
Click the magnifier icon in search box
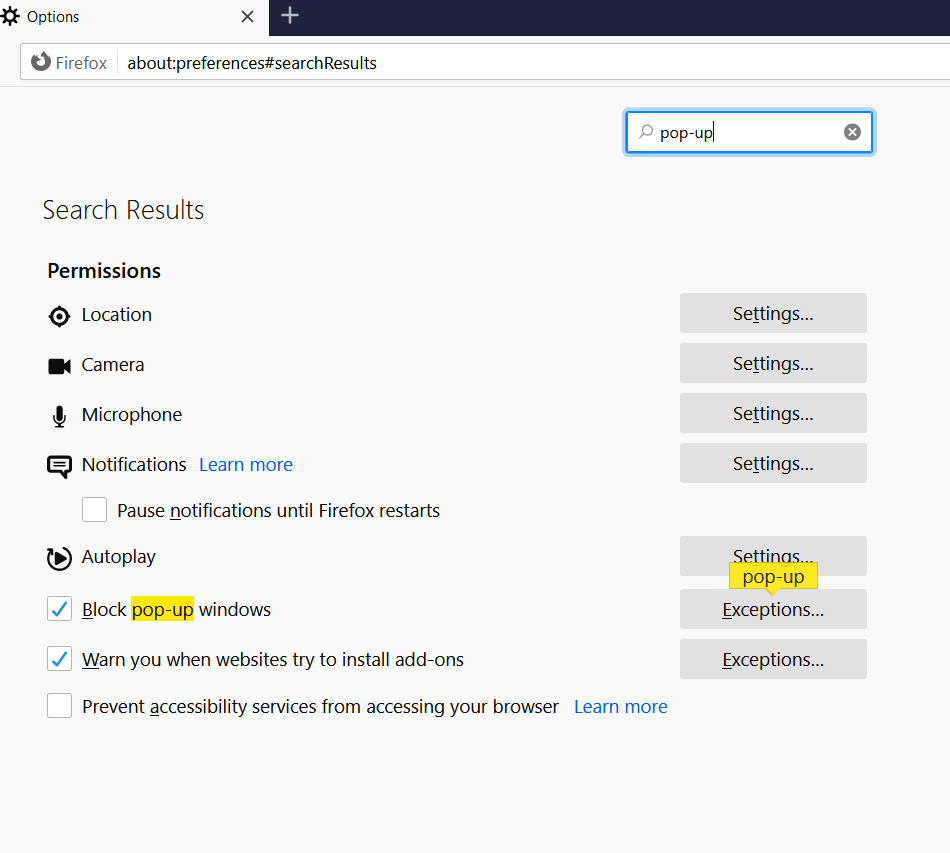click(646, 131)
